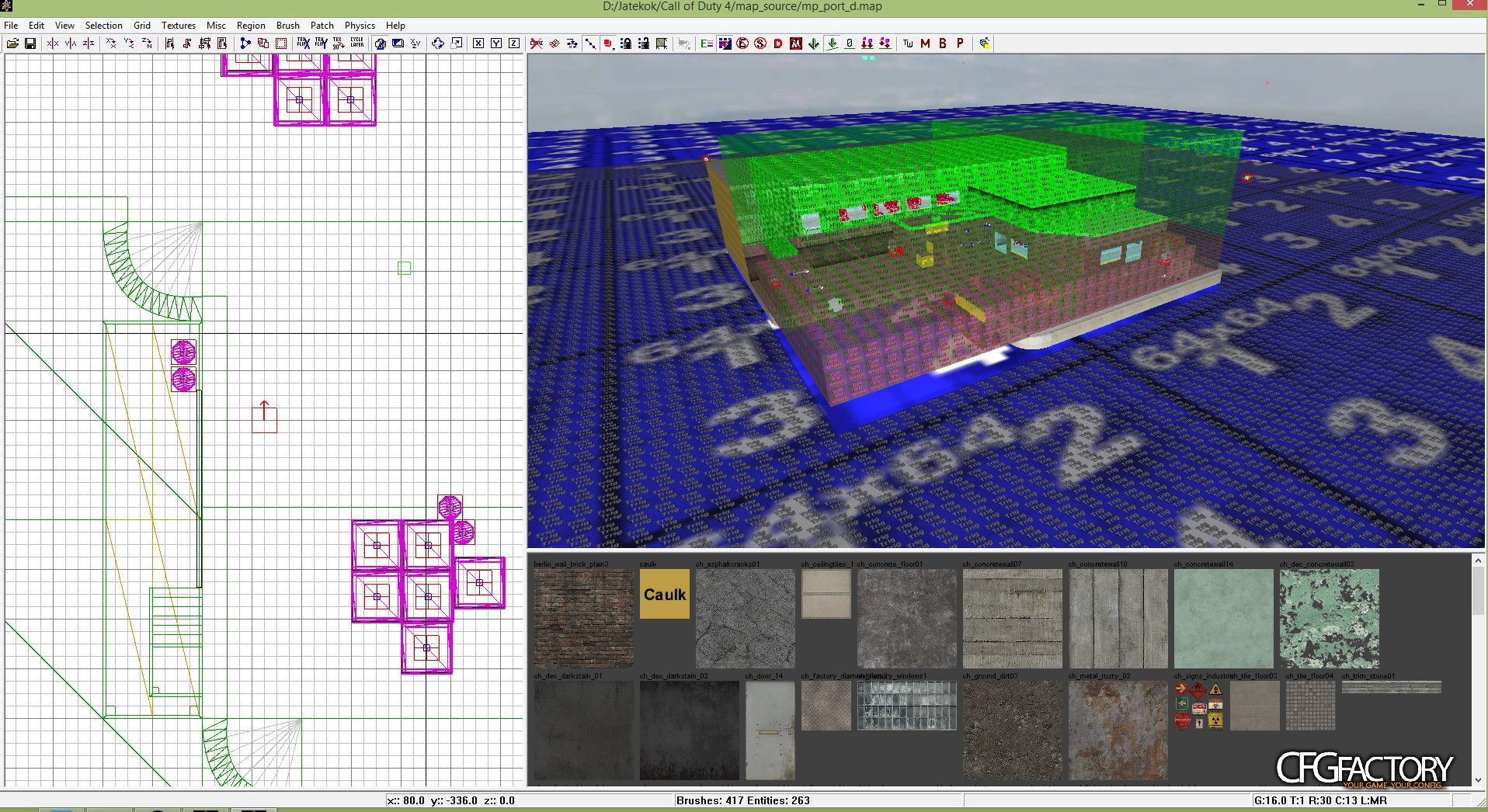1488x812 pixels.
Task: Click the green E lines toolbar icon
Action: pos(707,43)
